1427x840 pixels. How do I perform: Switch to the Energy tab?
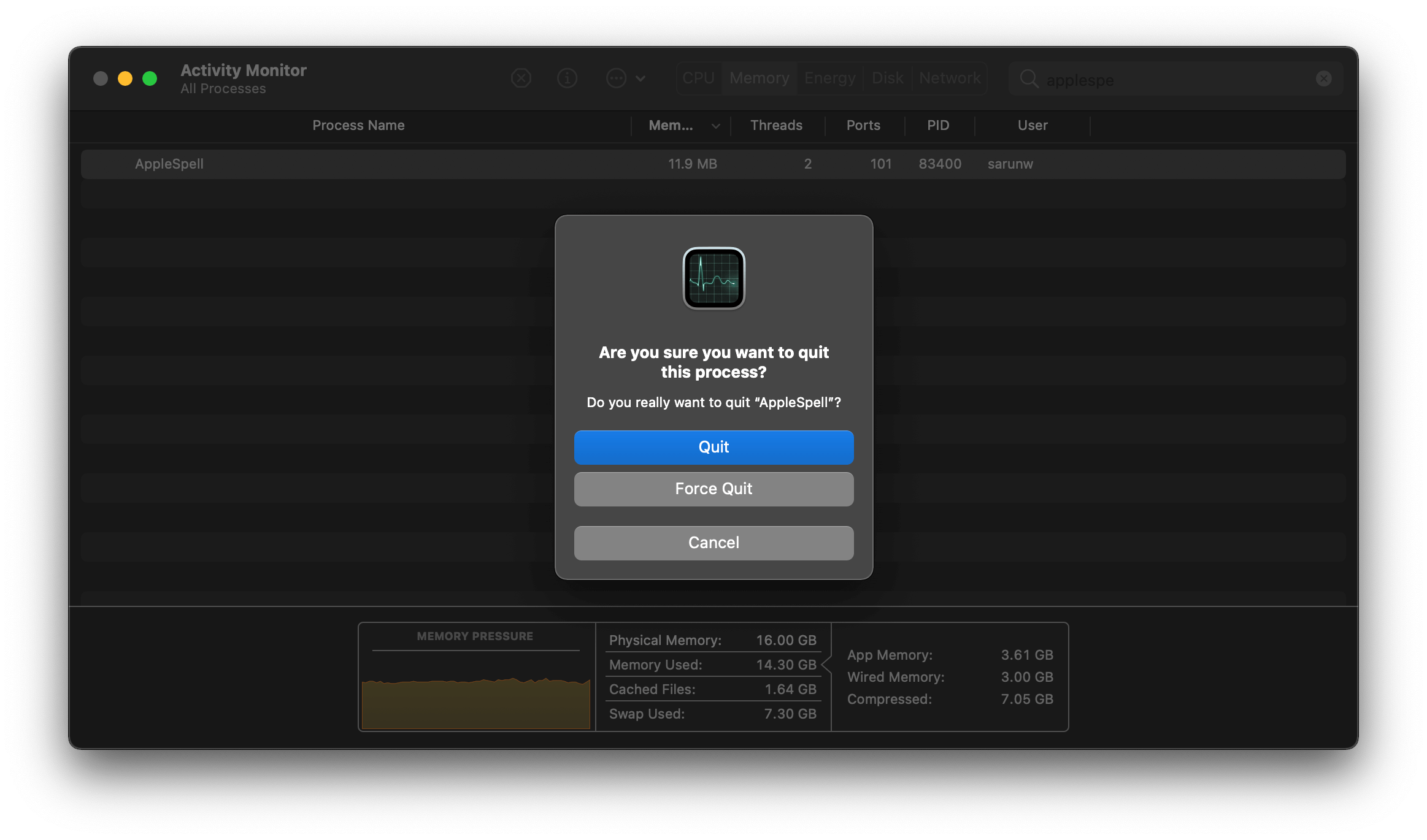coord(829,78)
